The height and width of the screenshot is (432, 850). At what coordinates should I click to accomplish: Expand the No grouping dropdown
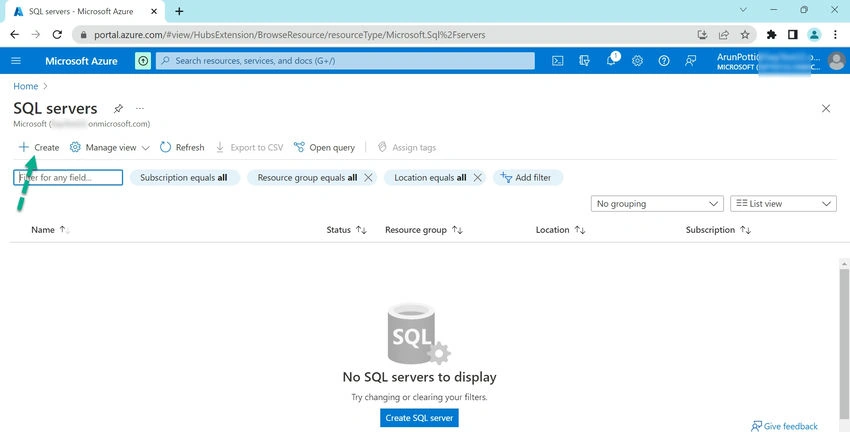coord(657,204)
